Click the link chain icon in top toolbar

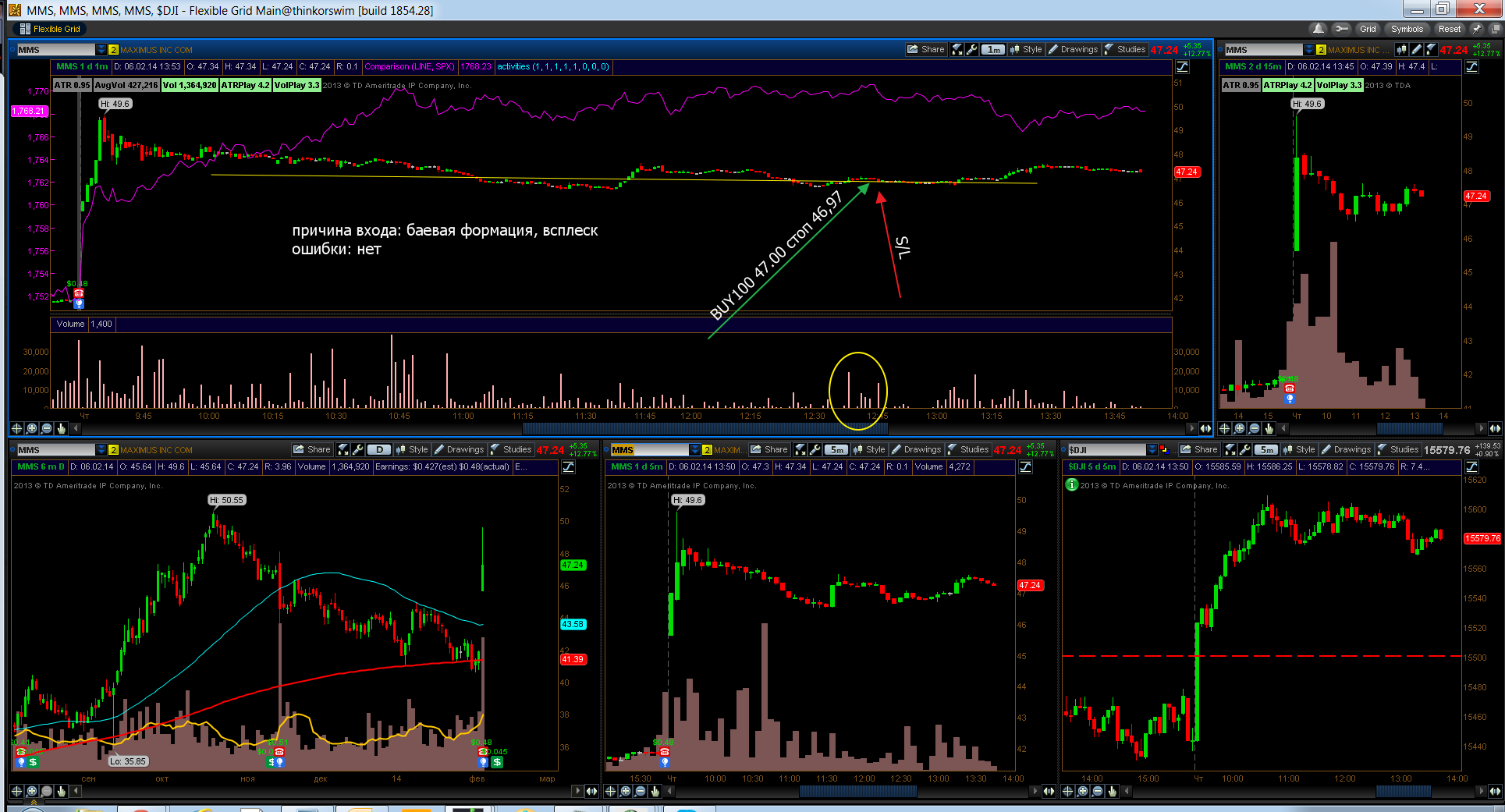(x=1341, y=29)
